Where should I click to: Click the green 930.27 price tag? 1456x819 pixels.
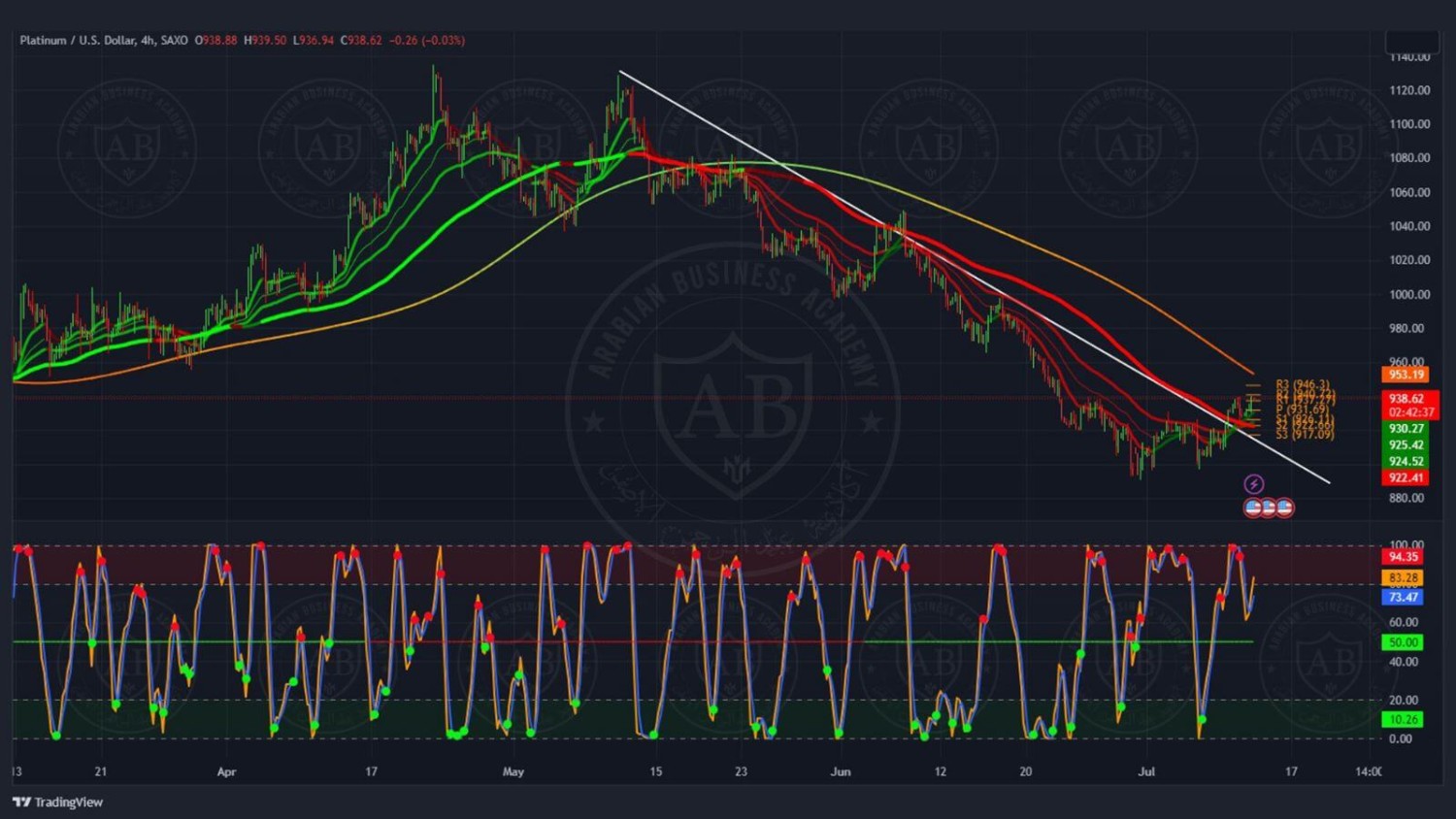coord(1406,429)
